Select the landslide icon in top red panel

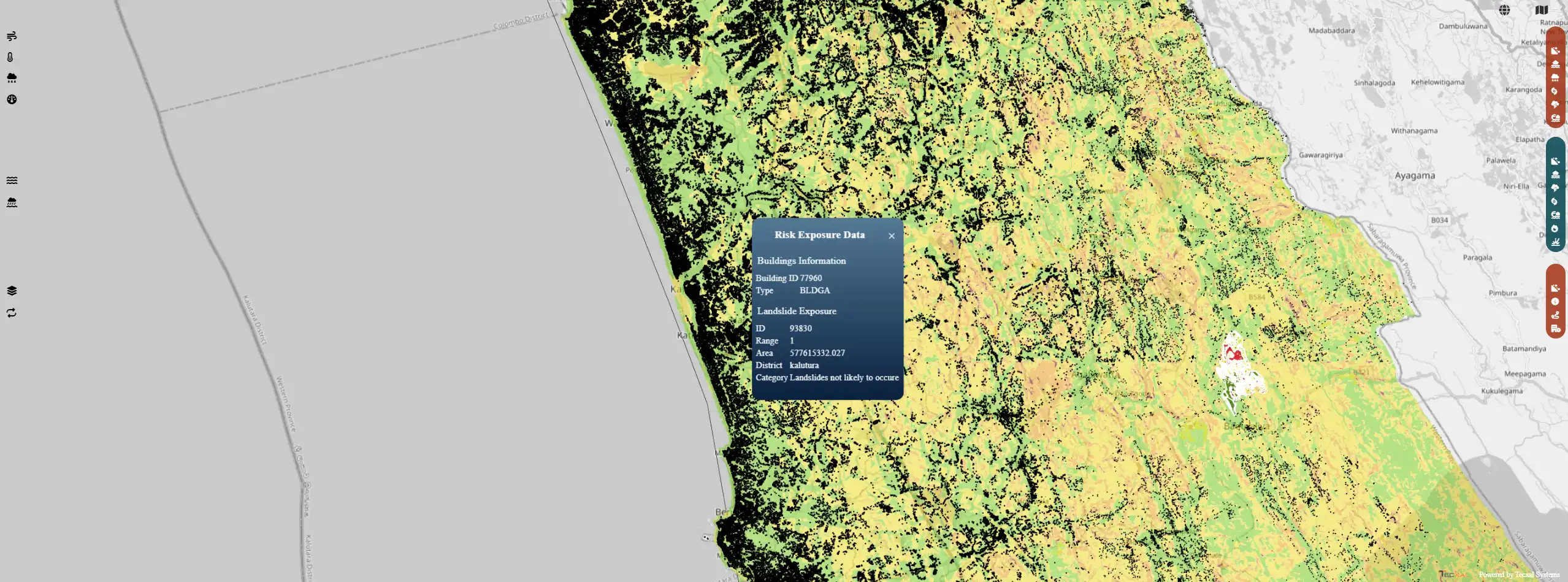pyautogui.click(x=1555, y=51)
